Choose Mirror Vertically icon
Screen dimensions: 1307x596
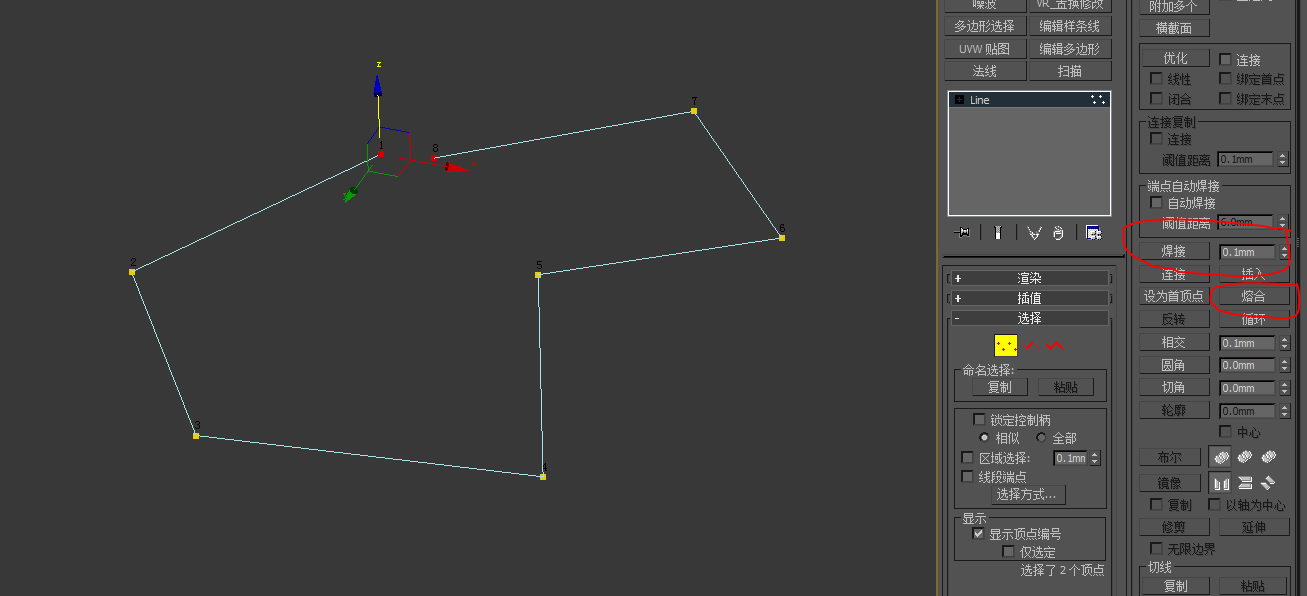(x=1245, y=482)
